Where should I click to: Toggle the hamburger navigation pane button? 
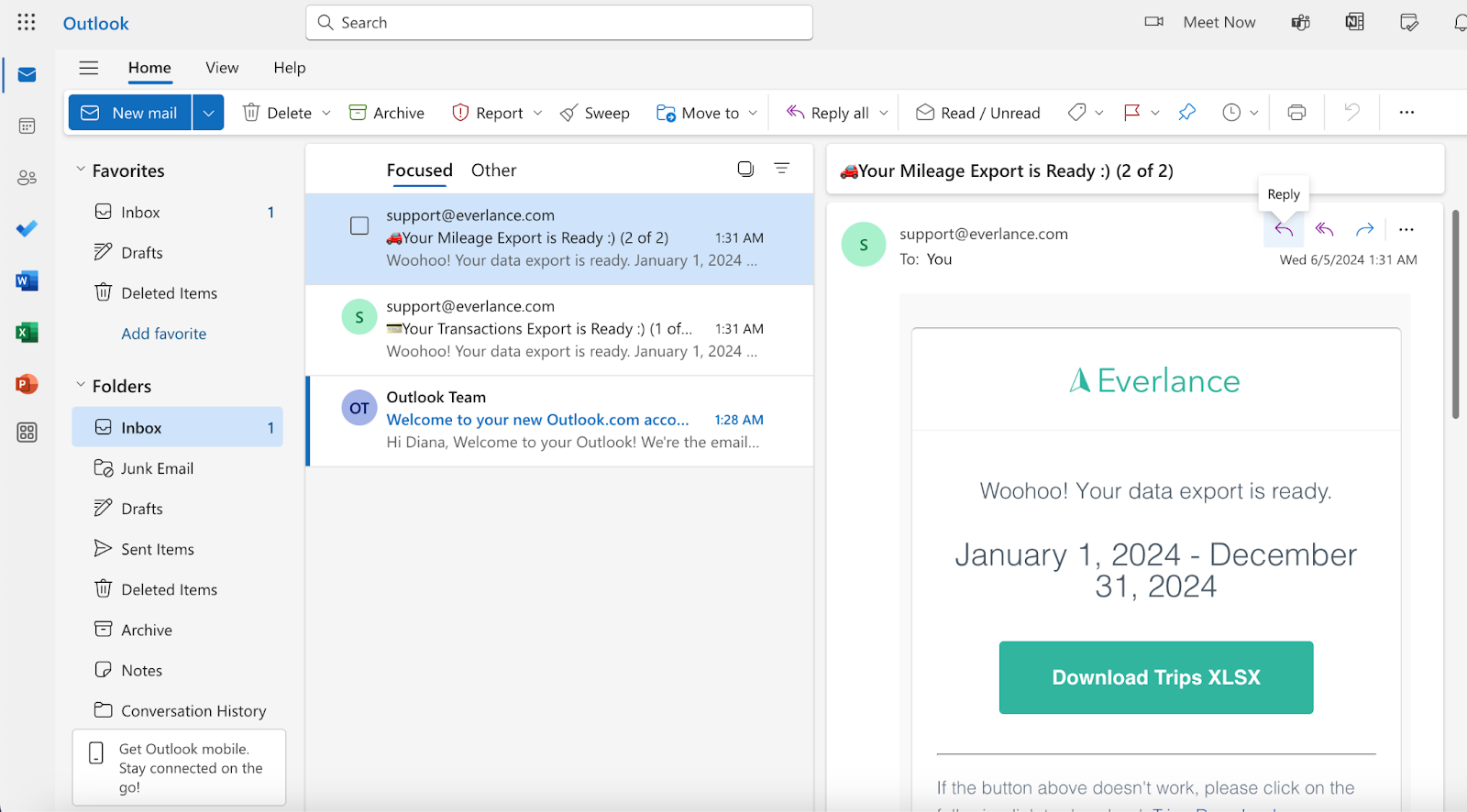[x=89, y=68]
